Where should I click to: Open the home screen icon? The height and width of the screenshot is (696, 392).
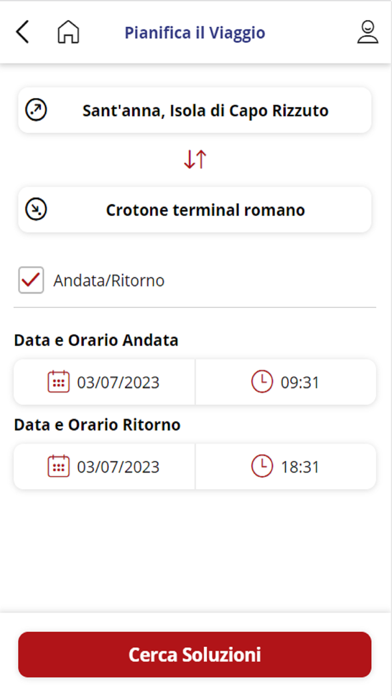tap(68, 32)
